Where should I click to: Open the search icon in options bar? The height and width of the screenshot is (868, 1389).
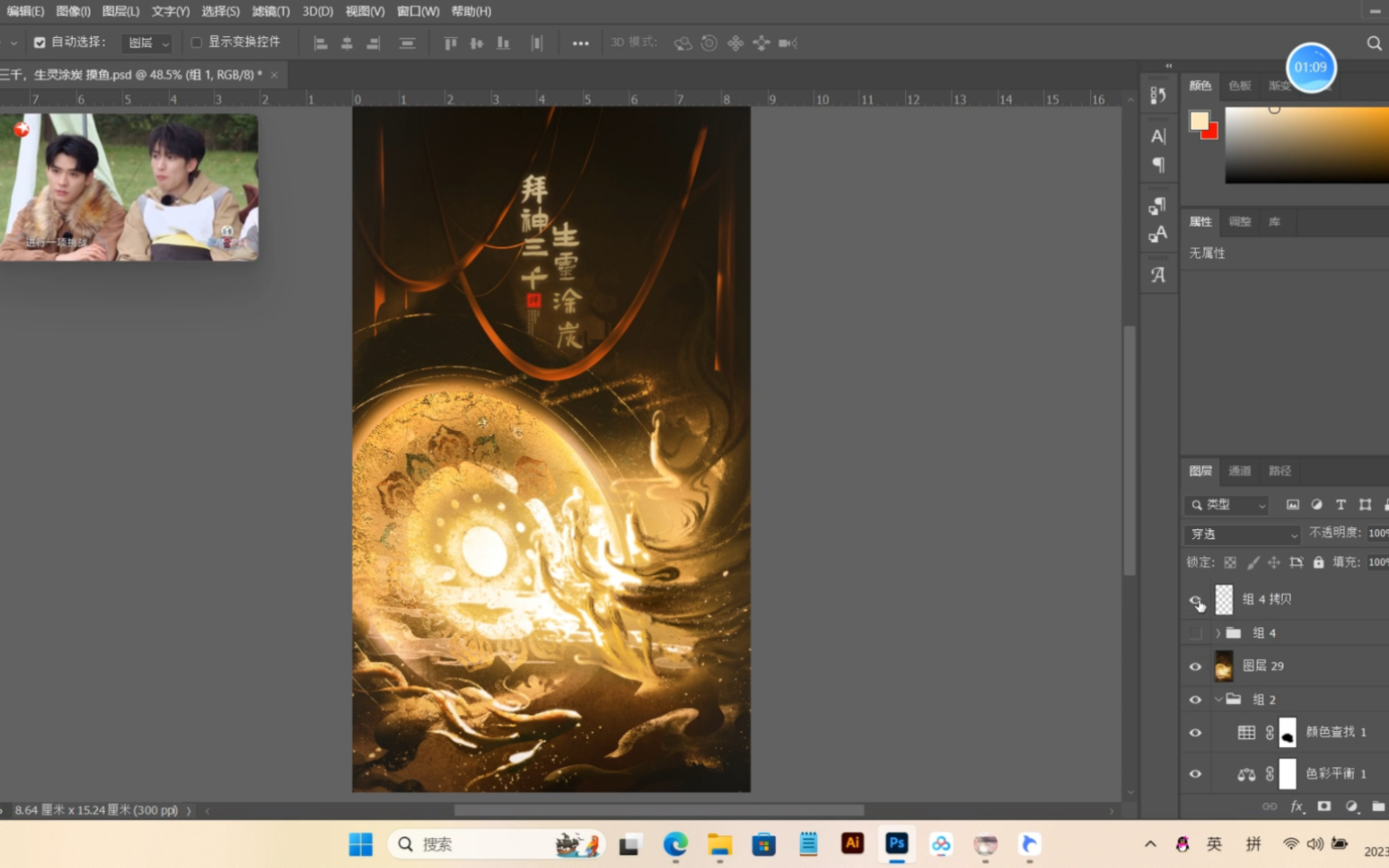pos(1374,43)
